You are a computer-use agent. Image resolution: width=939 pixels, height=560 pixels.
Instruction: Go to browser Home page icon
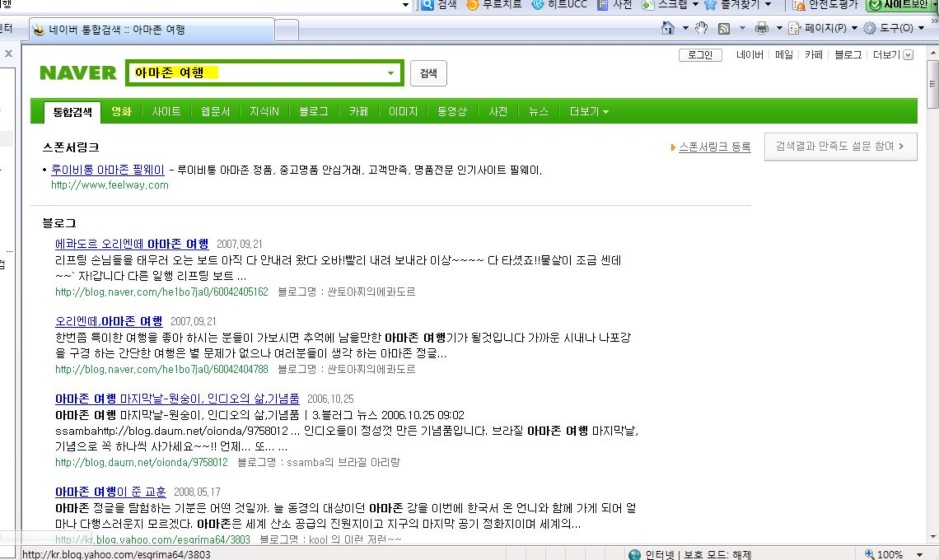point(668,28)
